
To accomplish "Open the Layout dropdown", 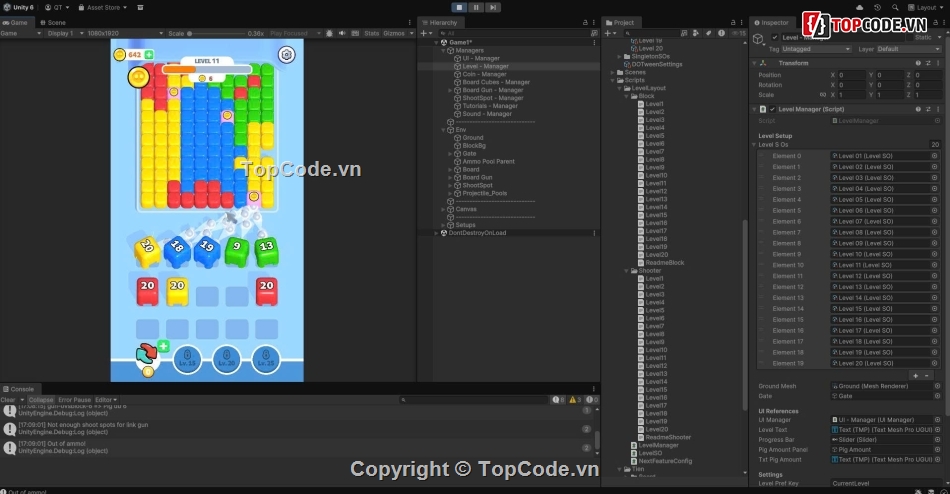I will click(926, 7).
